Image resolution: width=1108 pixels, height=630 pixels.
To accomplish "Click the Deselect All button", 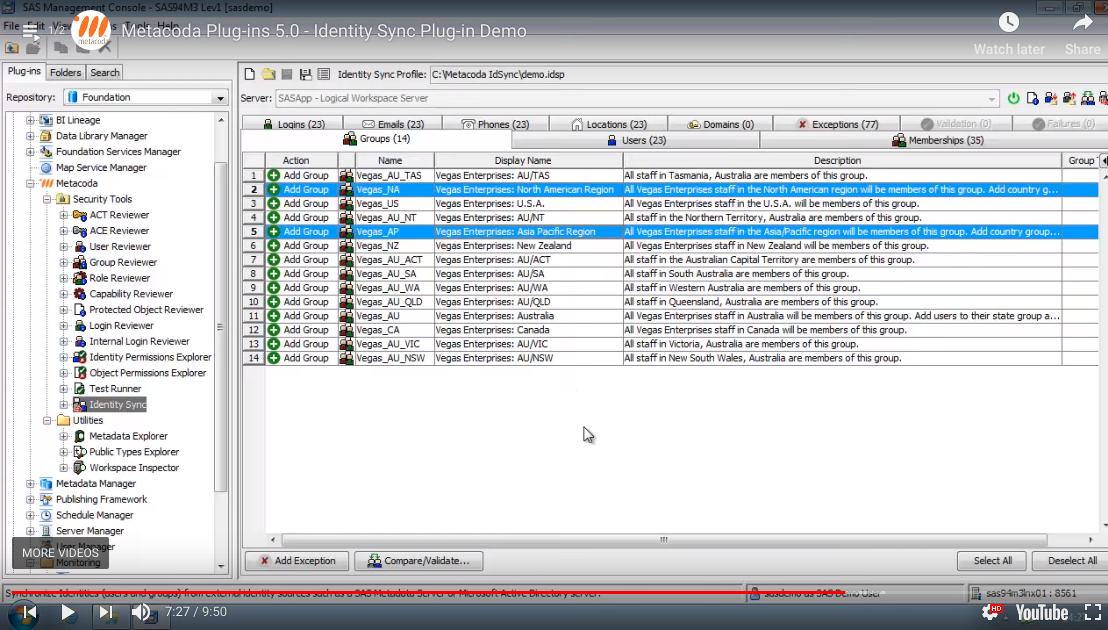I will (1071, 561).
